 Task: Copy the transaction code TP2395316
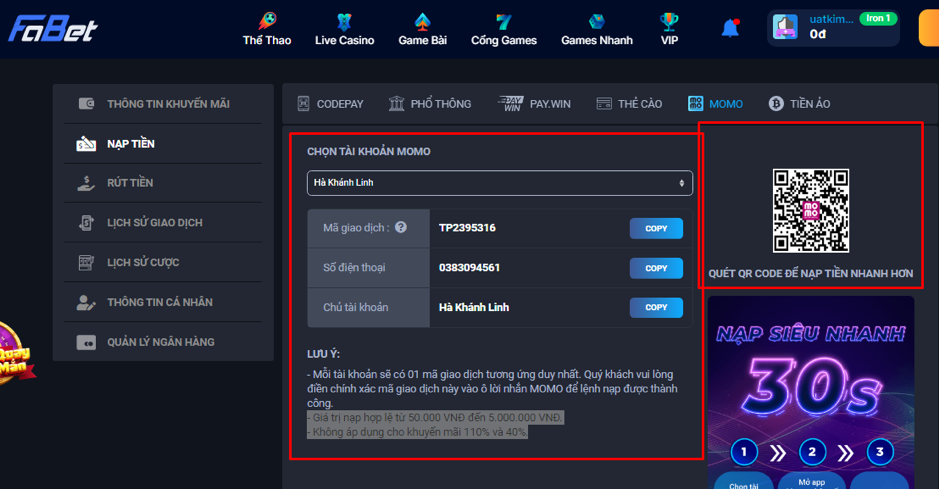656,228
